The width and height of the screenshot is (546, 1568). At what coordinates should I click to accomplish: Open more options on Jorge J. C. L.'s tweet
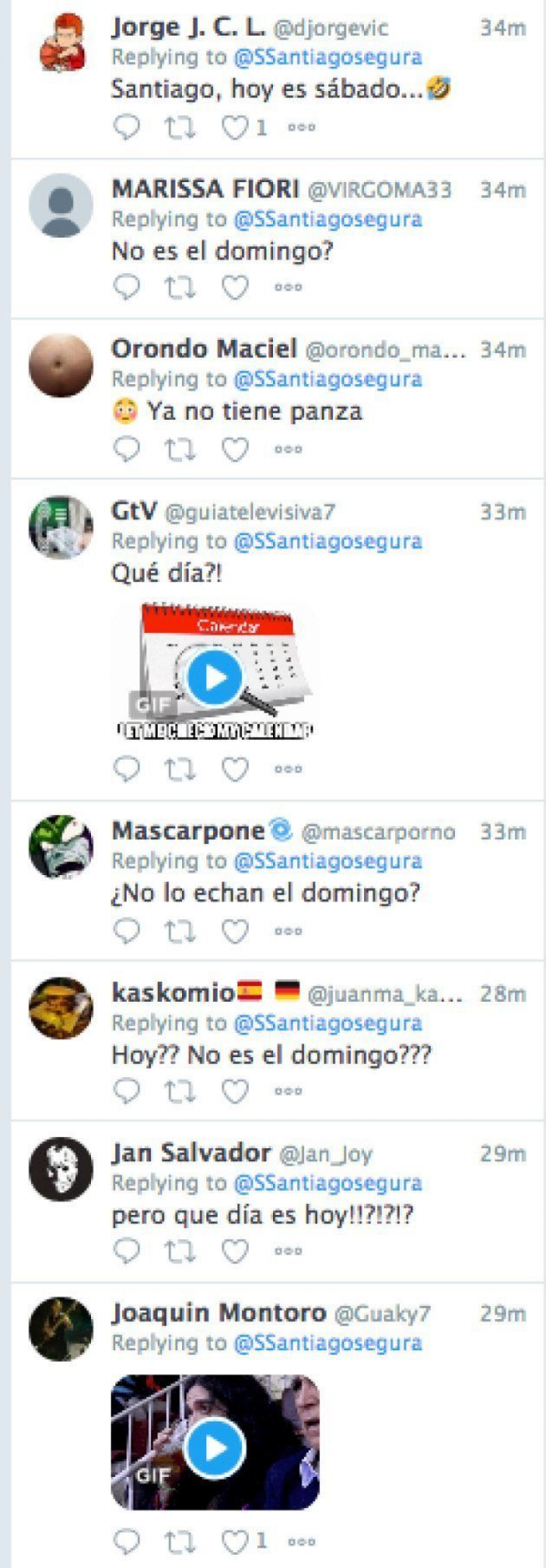pyautogui.click(x=301, y=128)
